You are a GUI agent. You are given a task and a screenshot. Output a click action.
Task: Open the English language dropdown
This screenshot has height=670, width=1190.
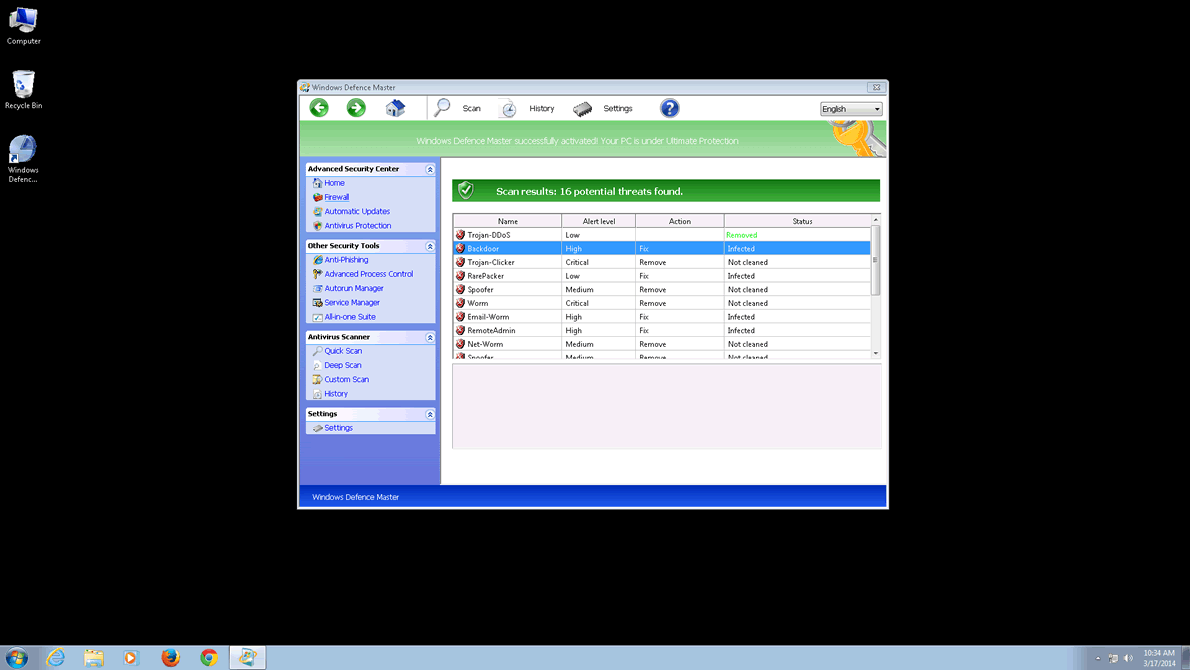point(851,109)
